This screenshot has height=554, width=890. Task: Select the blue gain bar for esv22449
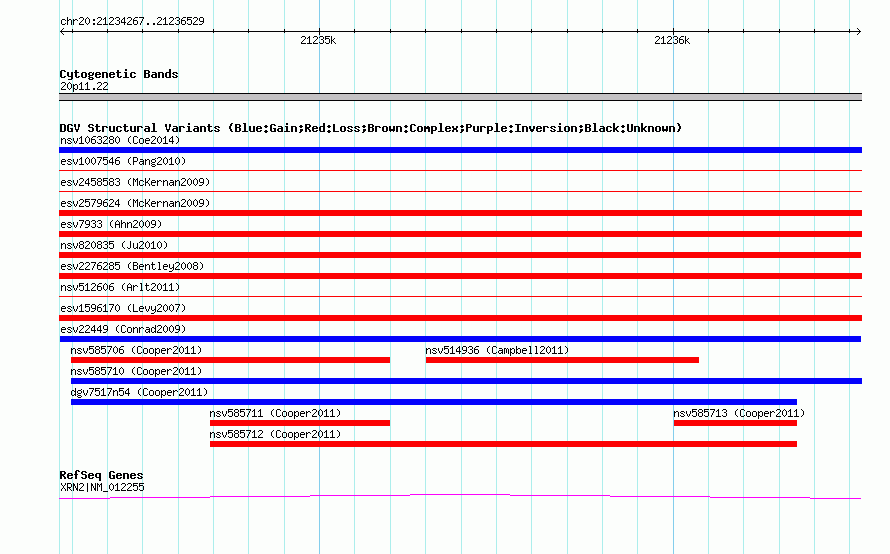[x=460, y=339]
